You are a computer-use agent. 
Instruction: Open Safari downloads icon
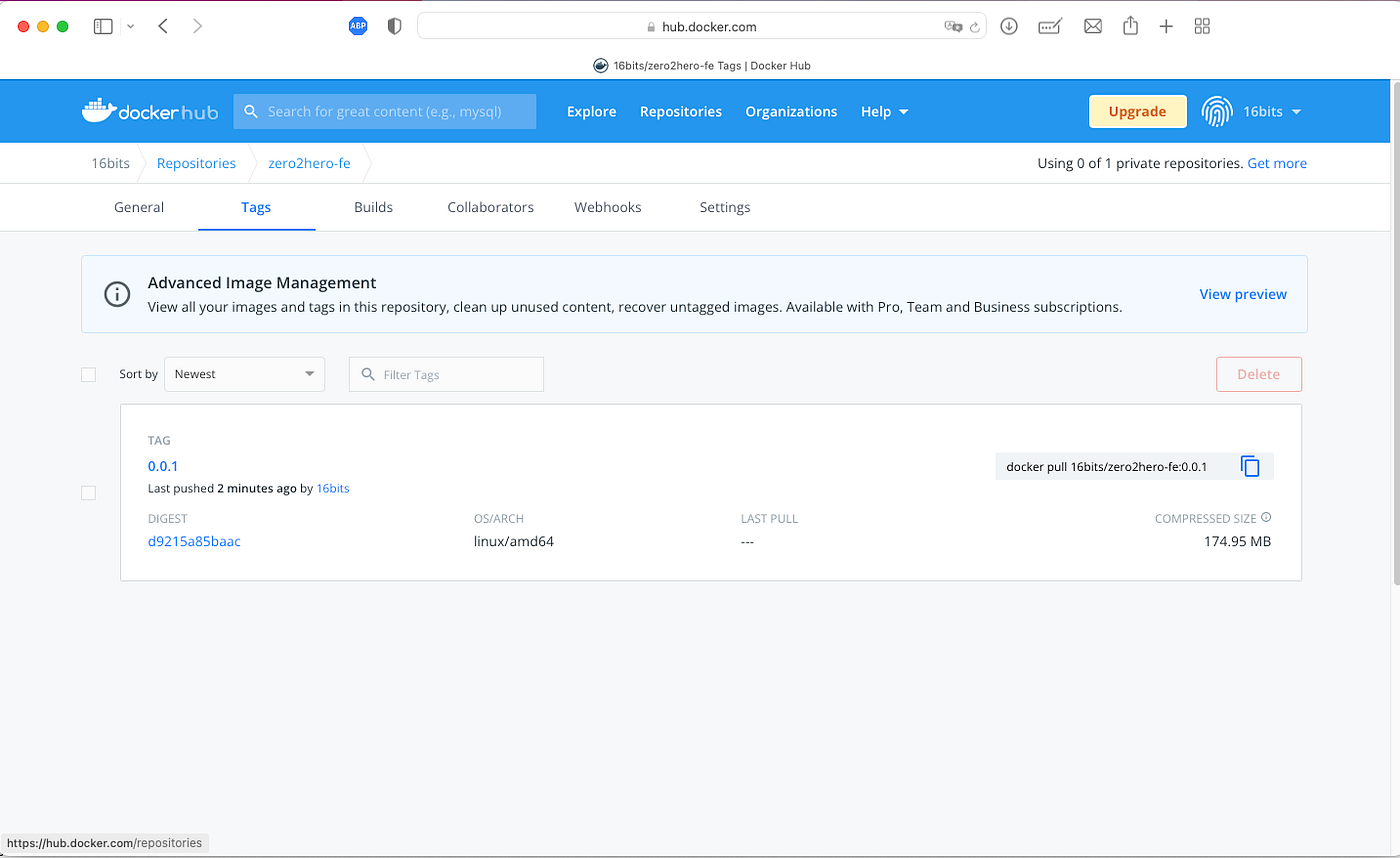[1009, 27]
